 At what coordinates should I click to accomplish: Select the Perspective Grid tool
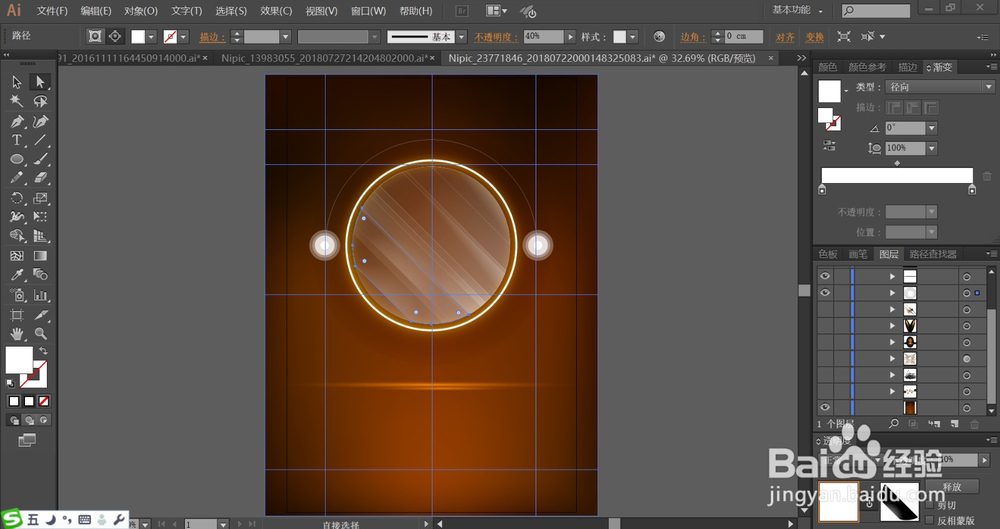[x=40, y=236]
